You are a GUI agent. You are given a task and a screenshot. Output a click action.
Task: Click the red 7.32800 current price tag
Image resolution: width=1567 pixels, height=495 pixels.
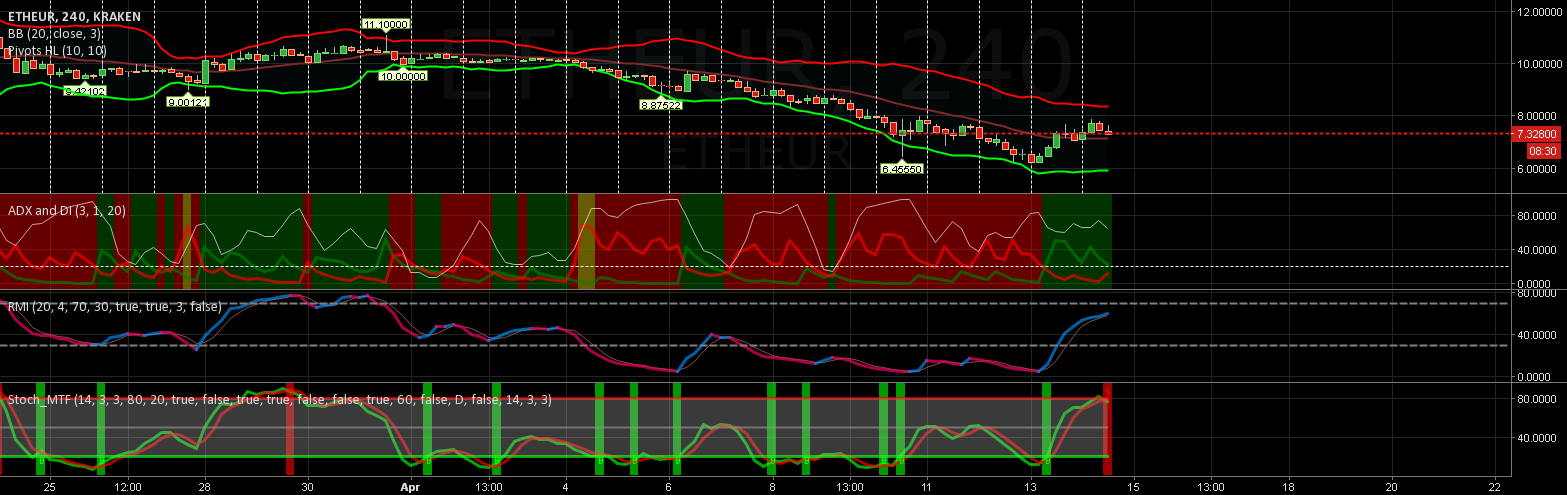coord(1536,134)
